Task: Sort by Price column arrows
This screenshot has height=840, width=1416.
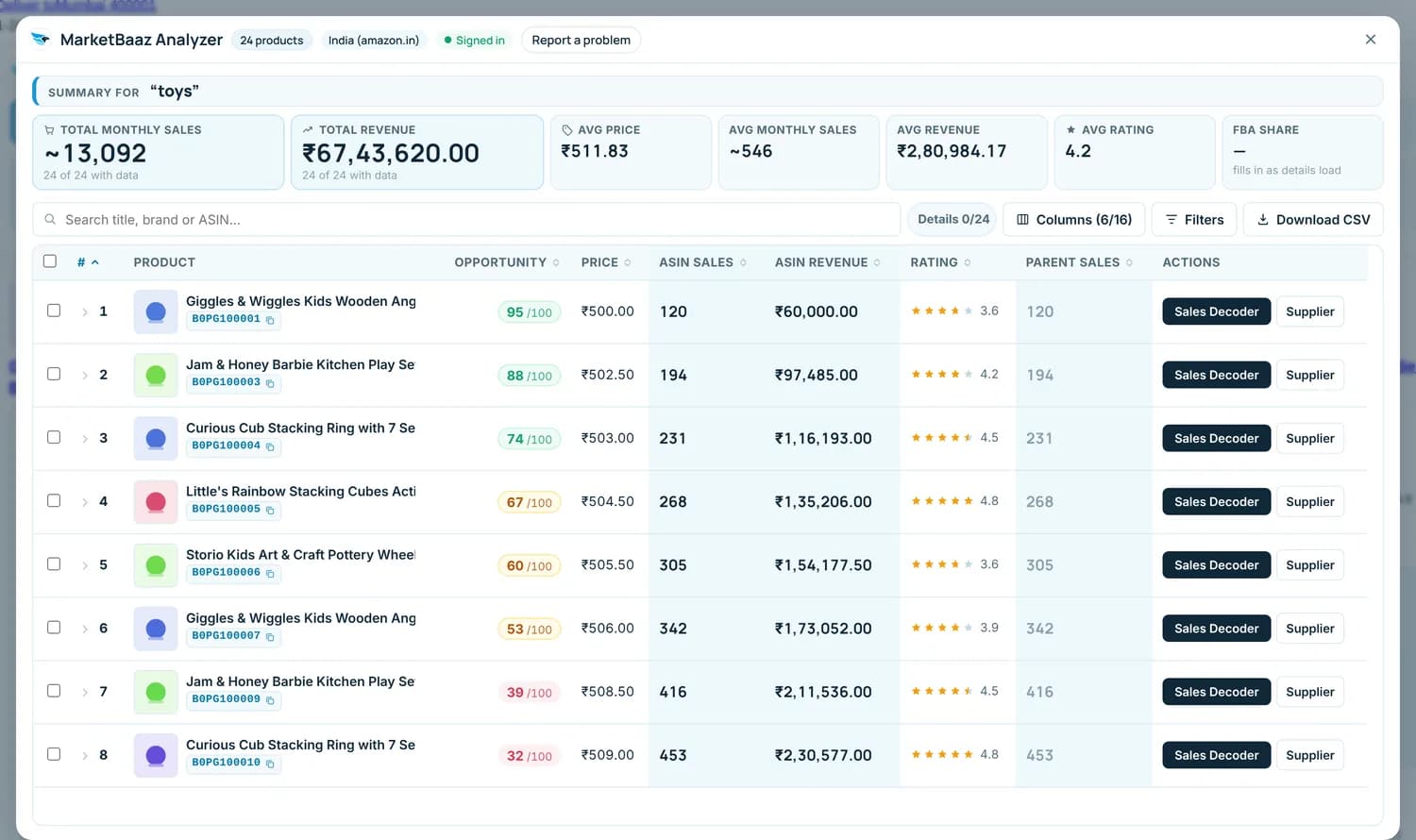Action: tap(628, 262)
